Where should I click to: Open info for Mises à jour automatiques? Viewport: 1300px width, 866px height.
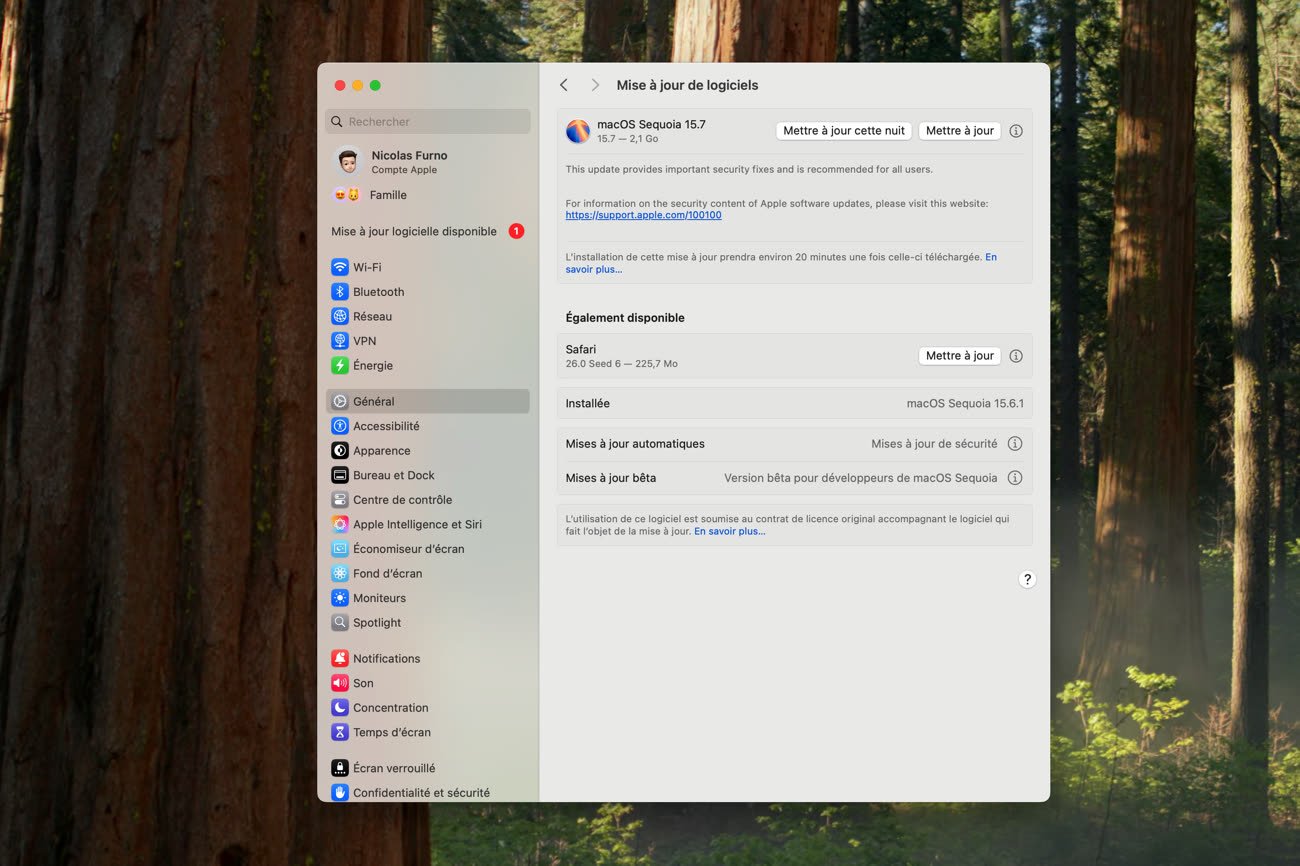pos(1015,444)
